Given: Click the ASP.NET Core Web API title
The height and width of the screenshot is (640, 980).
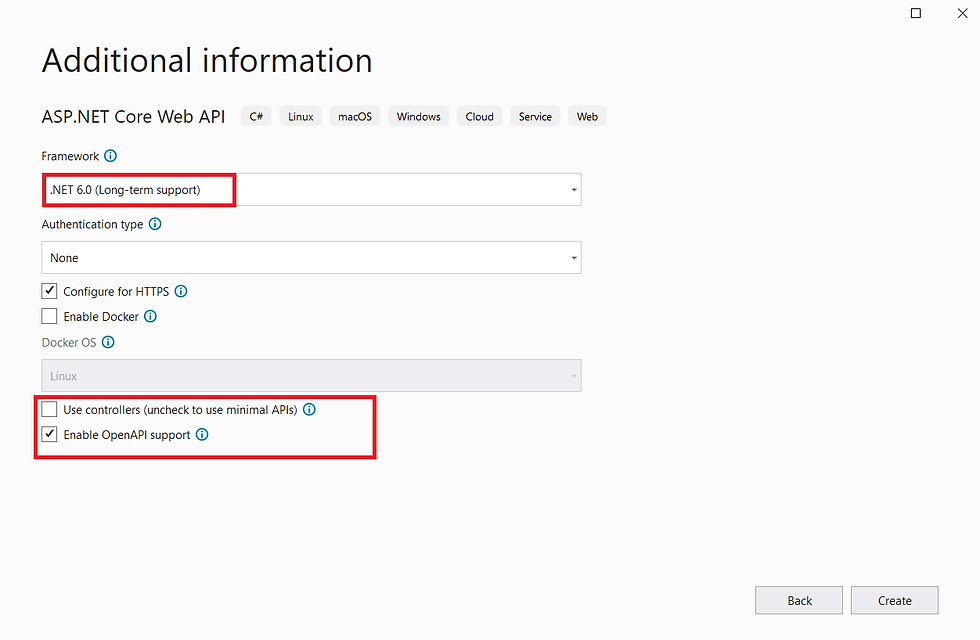Looking at the screenshot, I should pyautogui.click(x=133, y=117).
